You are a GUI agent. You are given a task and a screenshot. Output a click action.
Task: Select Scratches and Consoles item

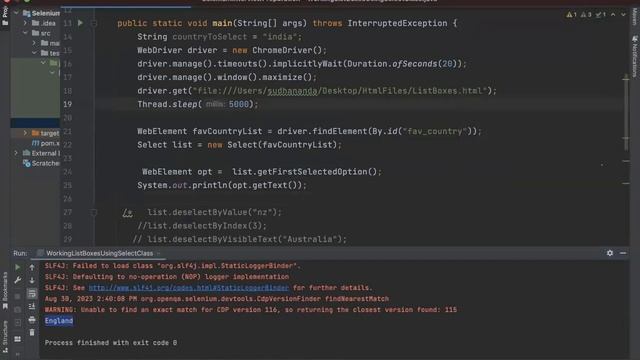[x=41, y=163]
